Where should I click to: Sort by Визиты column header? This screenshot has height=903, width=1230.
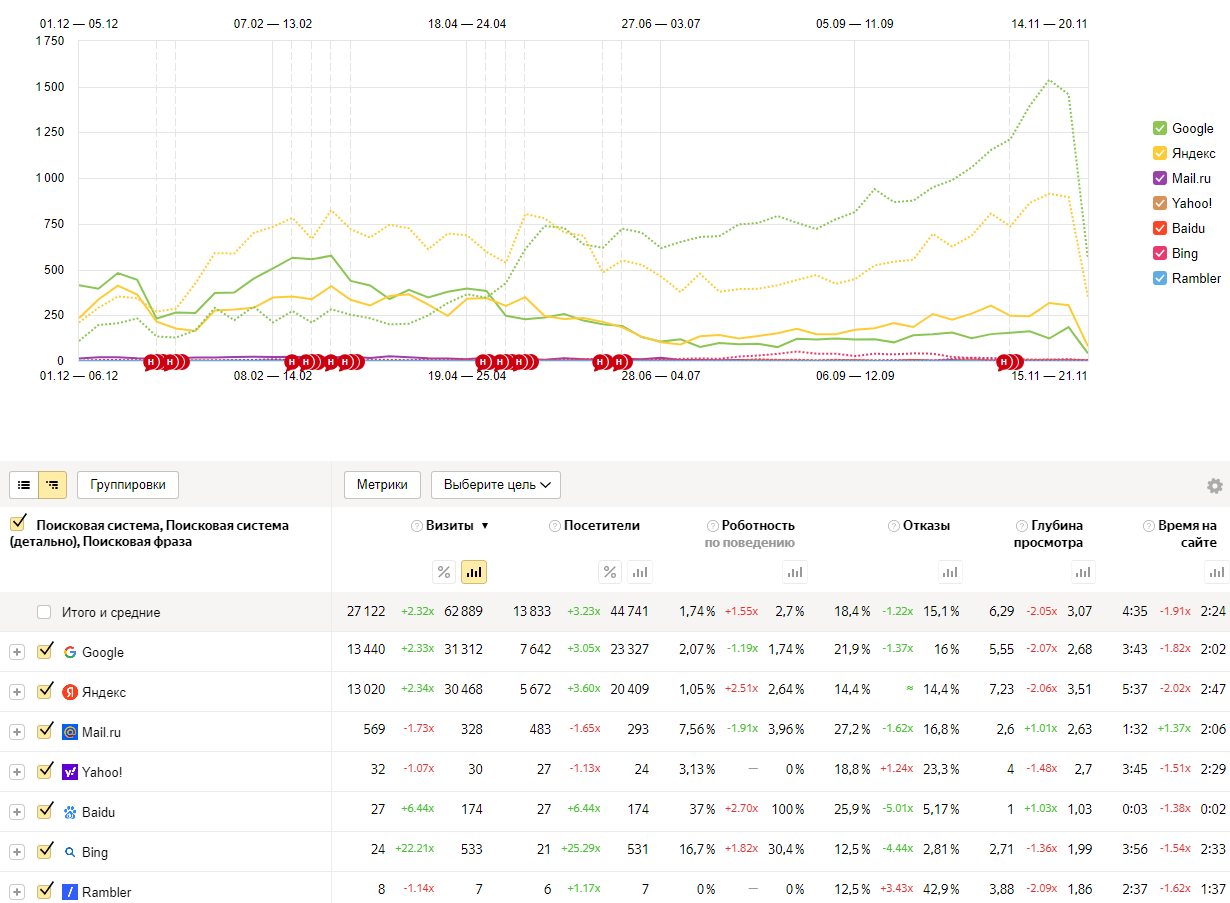pyautogui.click(x=450, y=525)
